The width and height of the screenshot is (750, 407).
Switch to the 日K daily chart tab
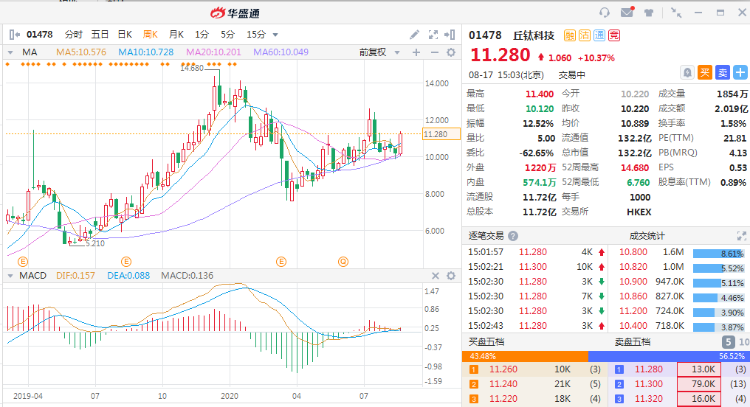pos(125,34)
